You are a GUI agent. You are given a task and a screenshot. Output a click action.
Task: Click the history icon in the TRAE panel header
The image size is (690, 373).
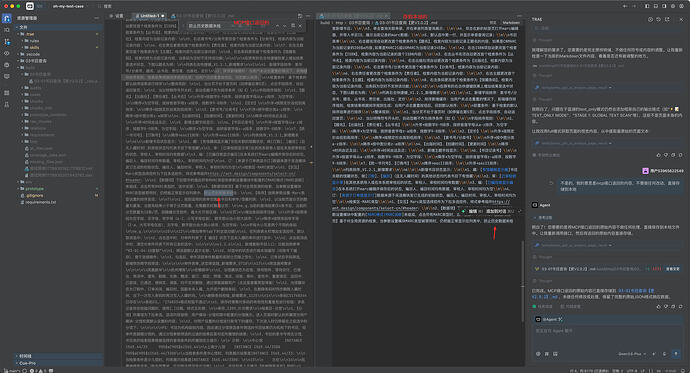(658, 19)
